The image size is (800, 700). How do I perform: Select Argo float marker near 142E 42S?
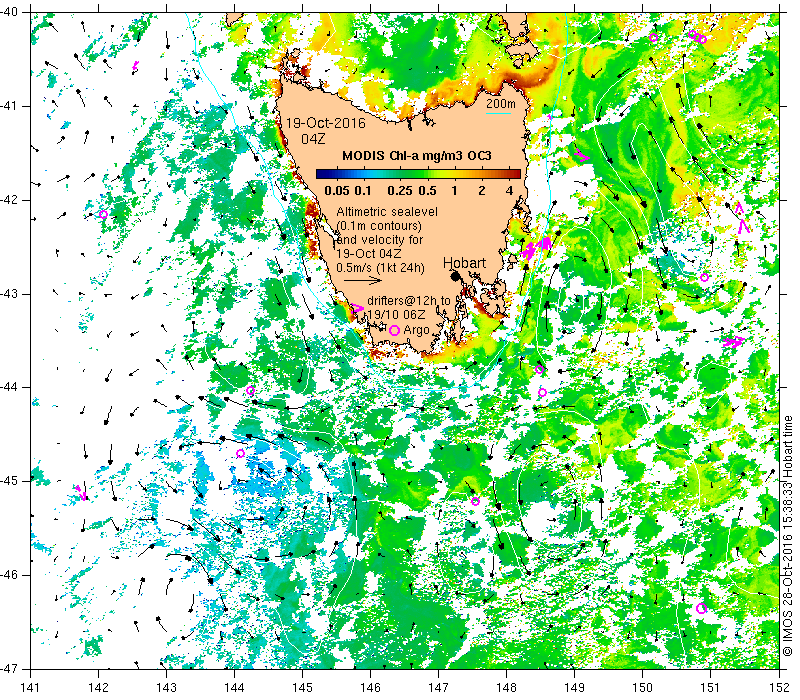pyautogui.click(x=103, y=214)
